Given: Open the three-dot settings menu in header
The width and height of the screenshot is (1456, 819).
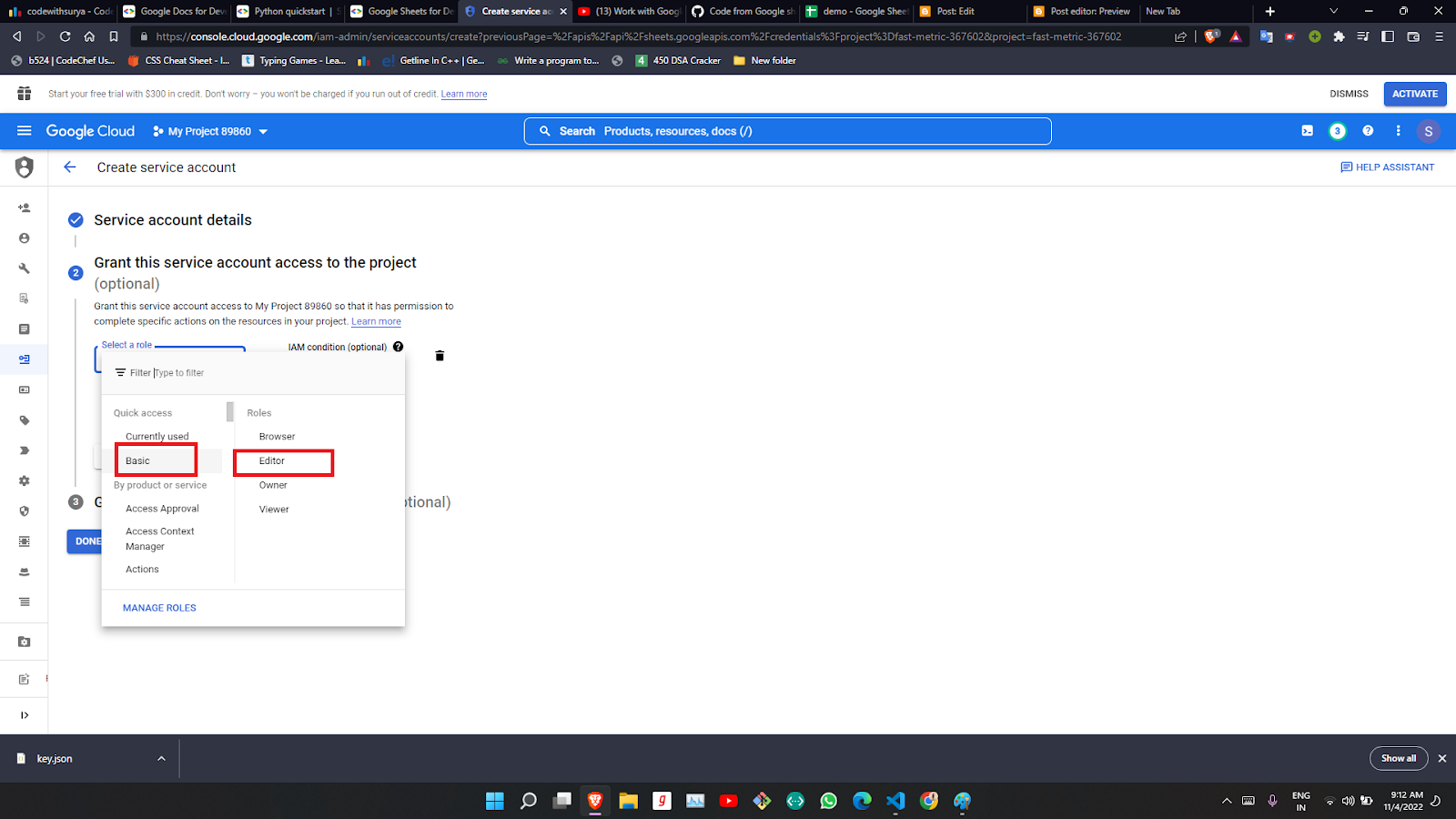Looking at the screenshot, I should click(x=1398, y=131).
